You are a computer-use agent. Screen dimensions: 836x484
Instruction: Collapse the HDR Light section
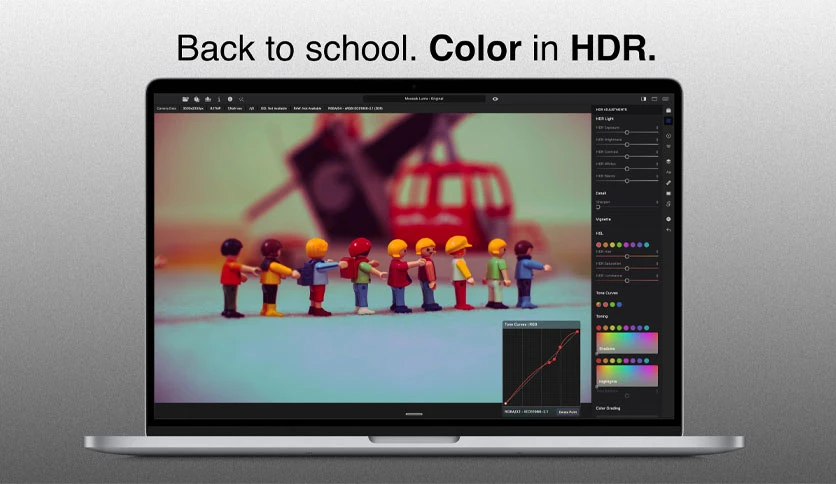point(605,119)
